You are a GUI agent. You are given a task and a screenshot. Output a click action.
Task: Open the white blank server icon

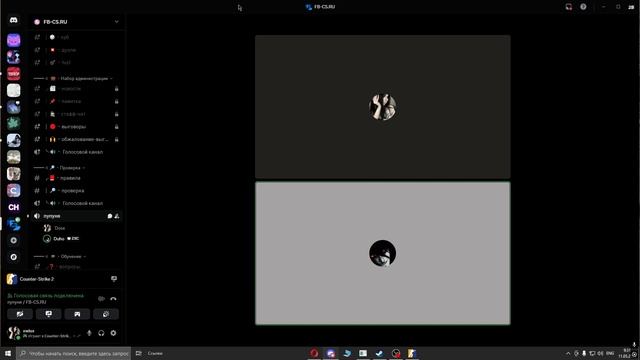coord(13,90)
